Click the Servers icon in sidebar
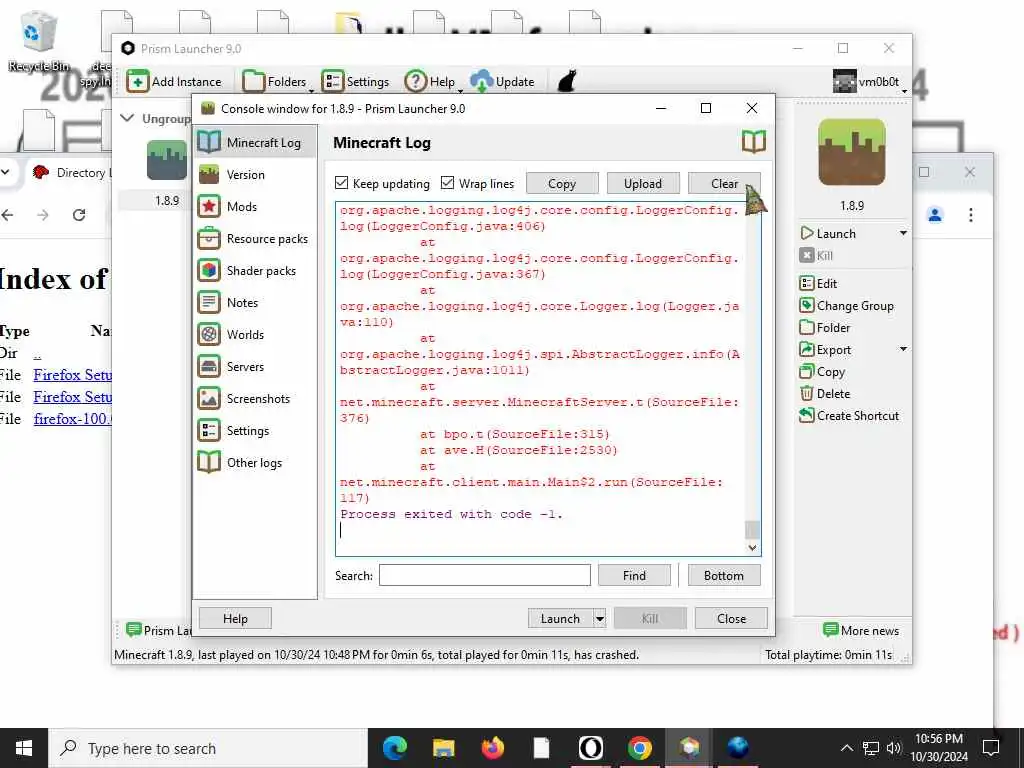Viewport: 1024px width, 768px height. (209, 366)
